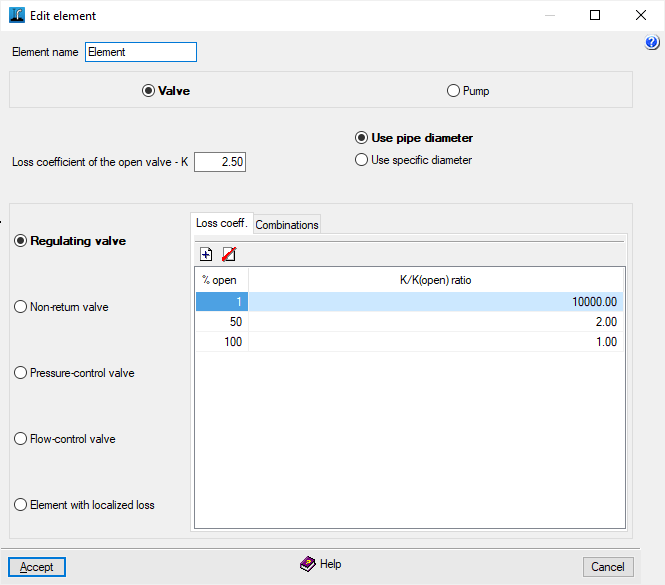
Task: Maximize the Edit element window
Action: 595,15
